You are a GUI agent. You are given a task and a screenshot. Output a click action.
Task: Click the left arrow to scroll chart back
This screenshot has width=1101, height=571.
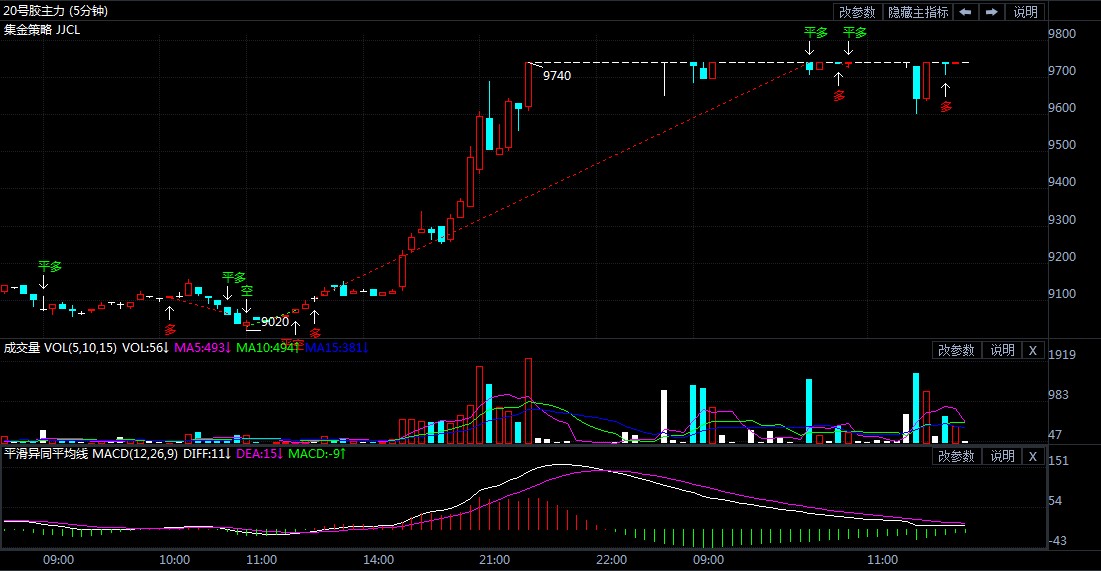coord(965,12)
